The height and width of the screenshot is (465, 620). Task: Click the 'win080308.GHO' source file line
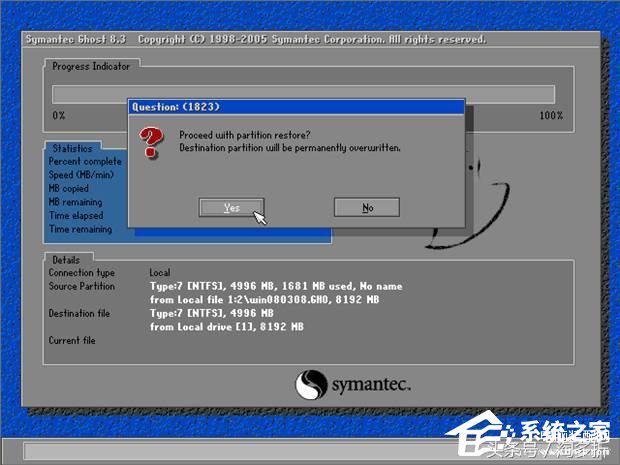point(264,299)
